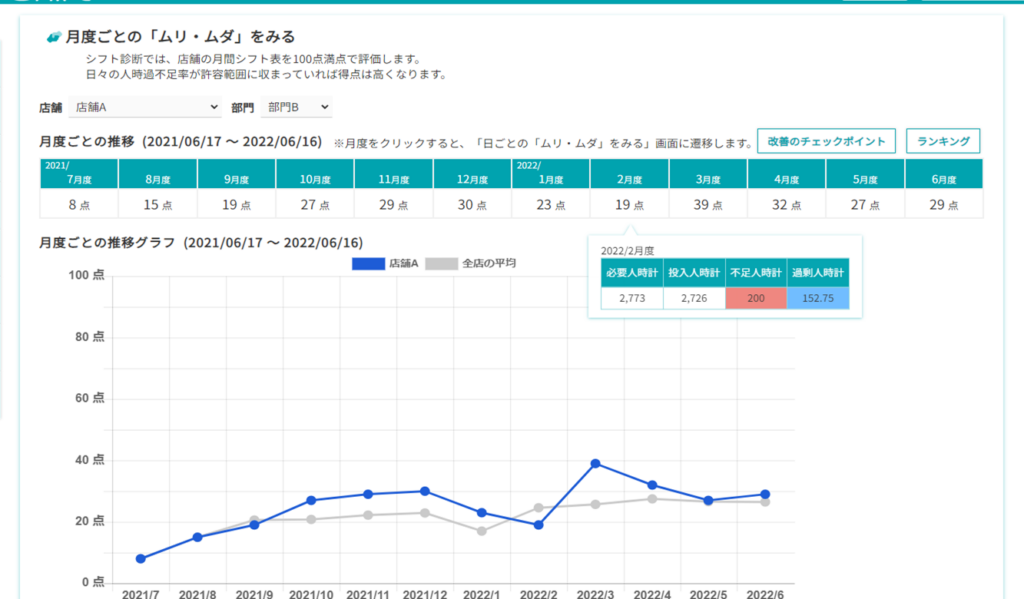Open the 店舗 dropdown showing 店舗A
1024x599 pixels.
pyautogui.click(x=143, y=107)
